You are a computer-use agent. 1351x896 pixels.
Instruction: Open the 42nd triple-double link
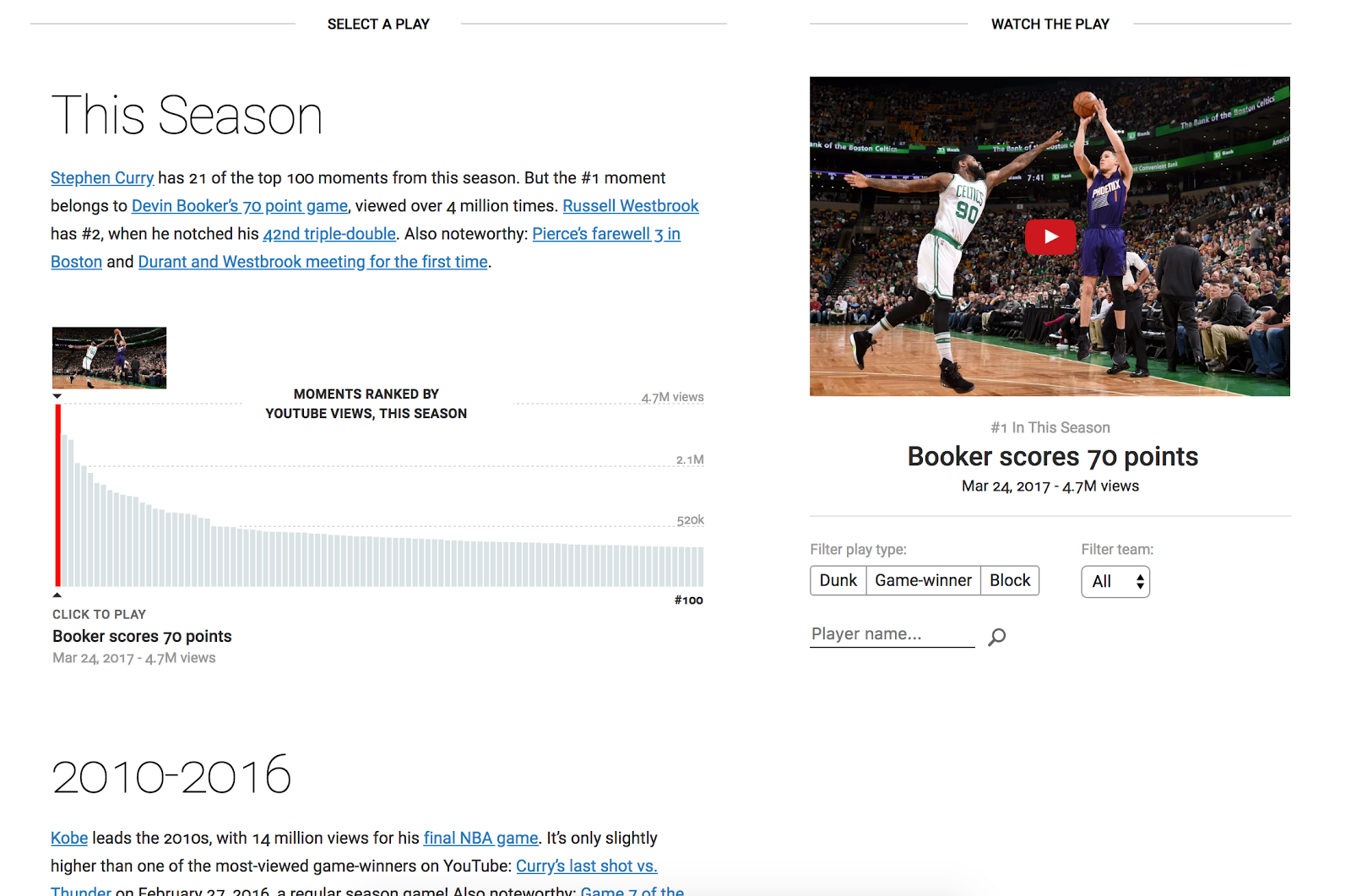[329, 234]
